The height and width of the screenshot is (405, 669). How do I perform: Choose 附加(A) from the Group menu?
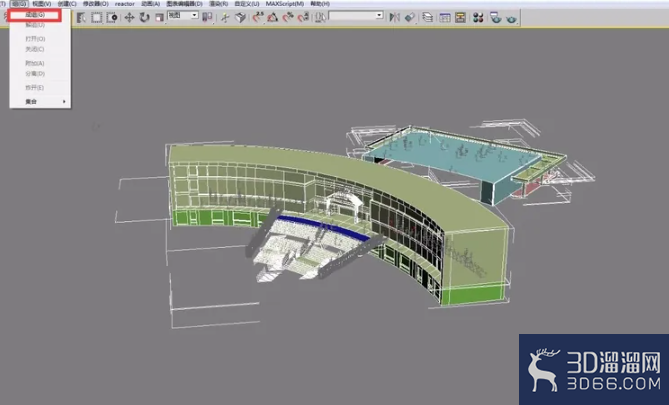point(35,63)
